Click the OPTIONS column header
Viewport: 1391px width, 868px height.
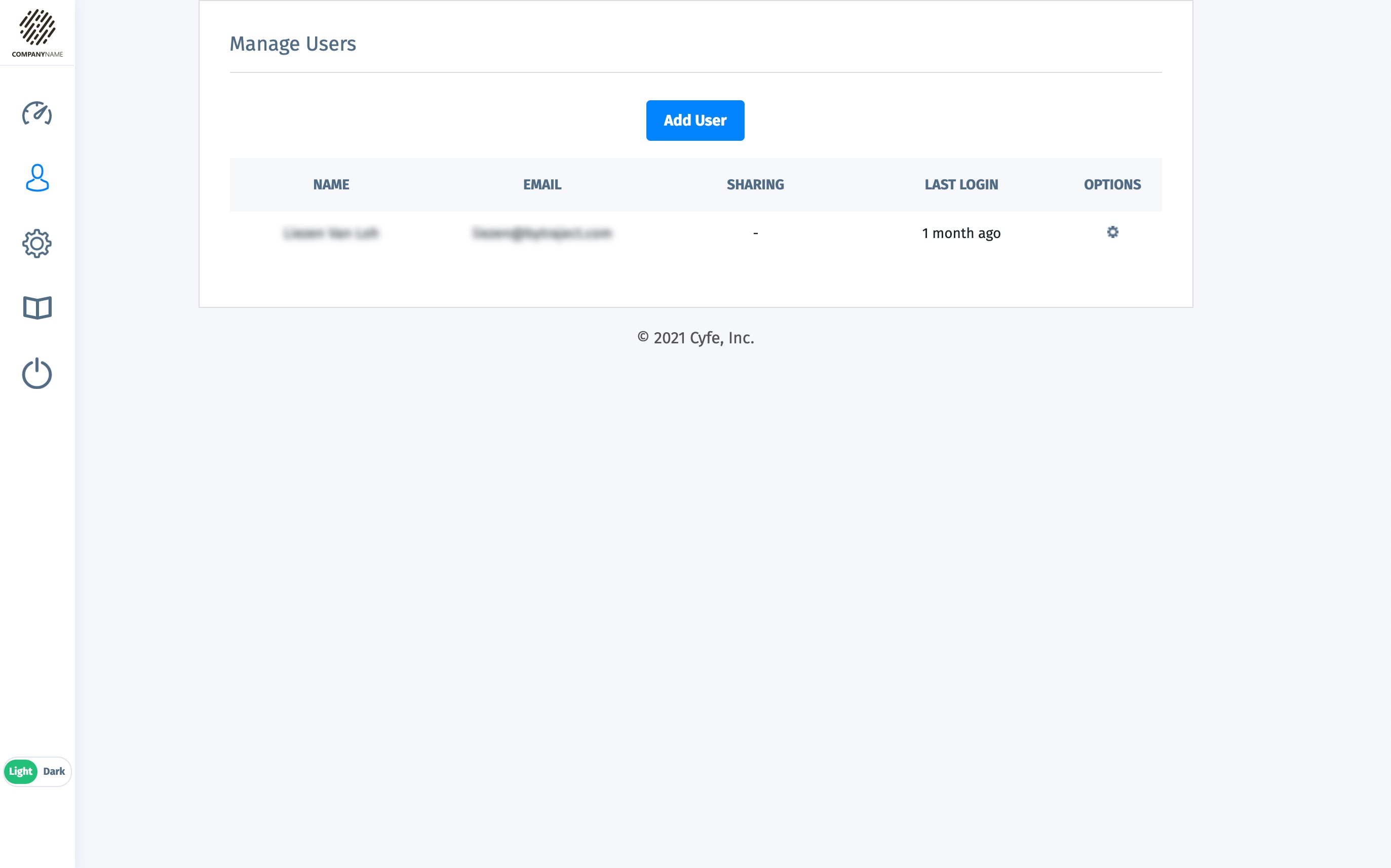click(x=1112, y=184)
